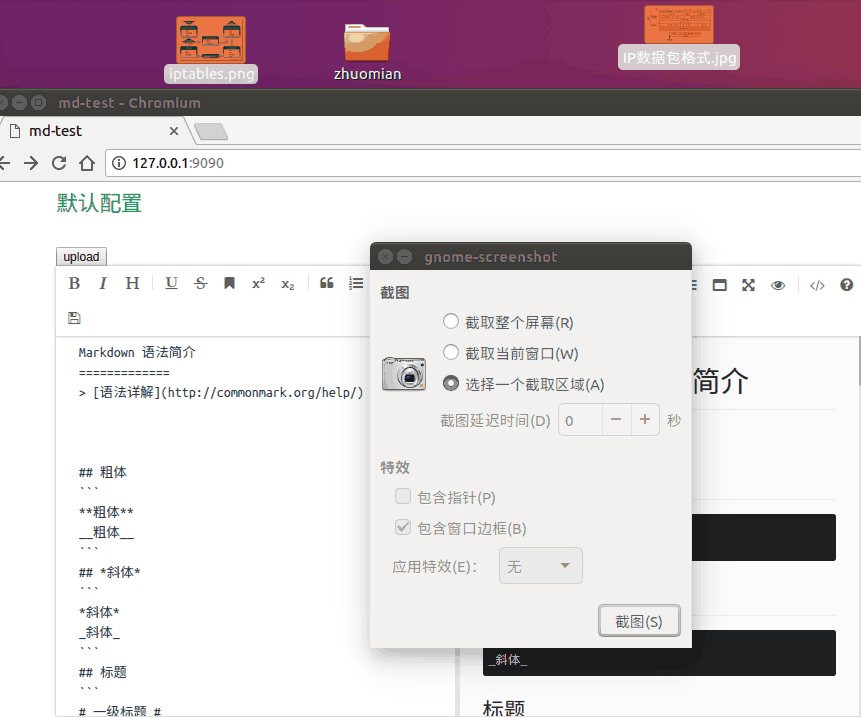Apply strikethrough formatting
This screenshot has height=717, width=861.
(x=200, y=283)
